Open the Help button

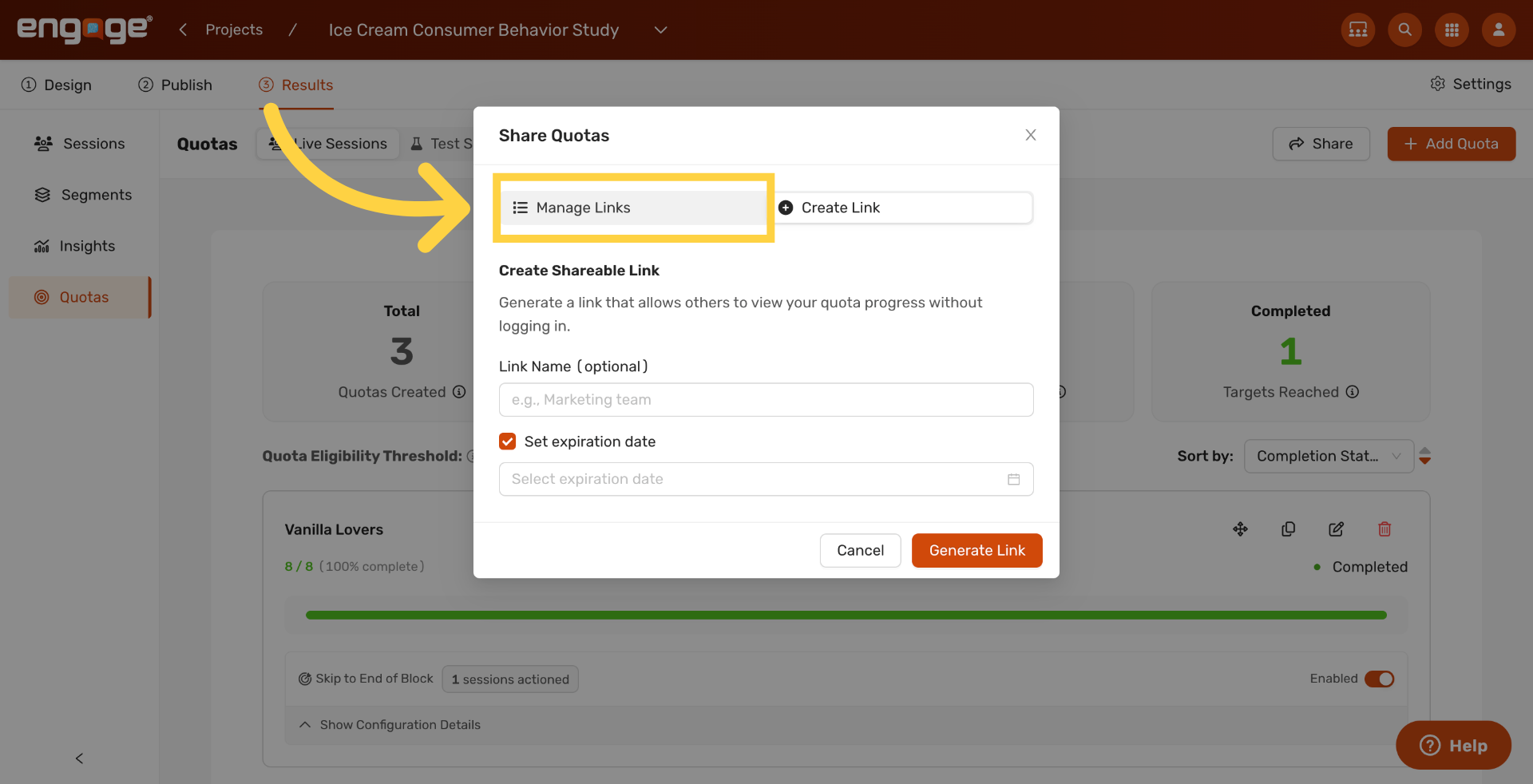coord(1453,746)
